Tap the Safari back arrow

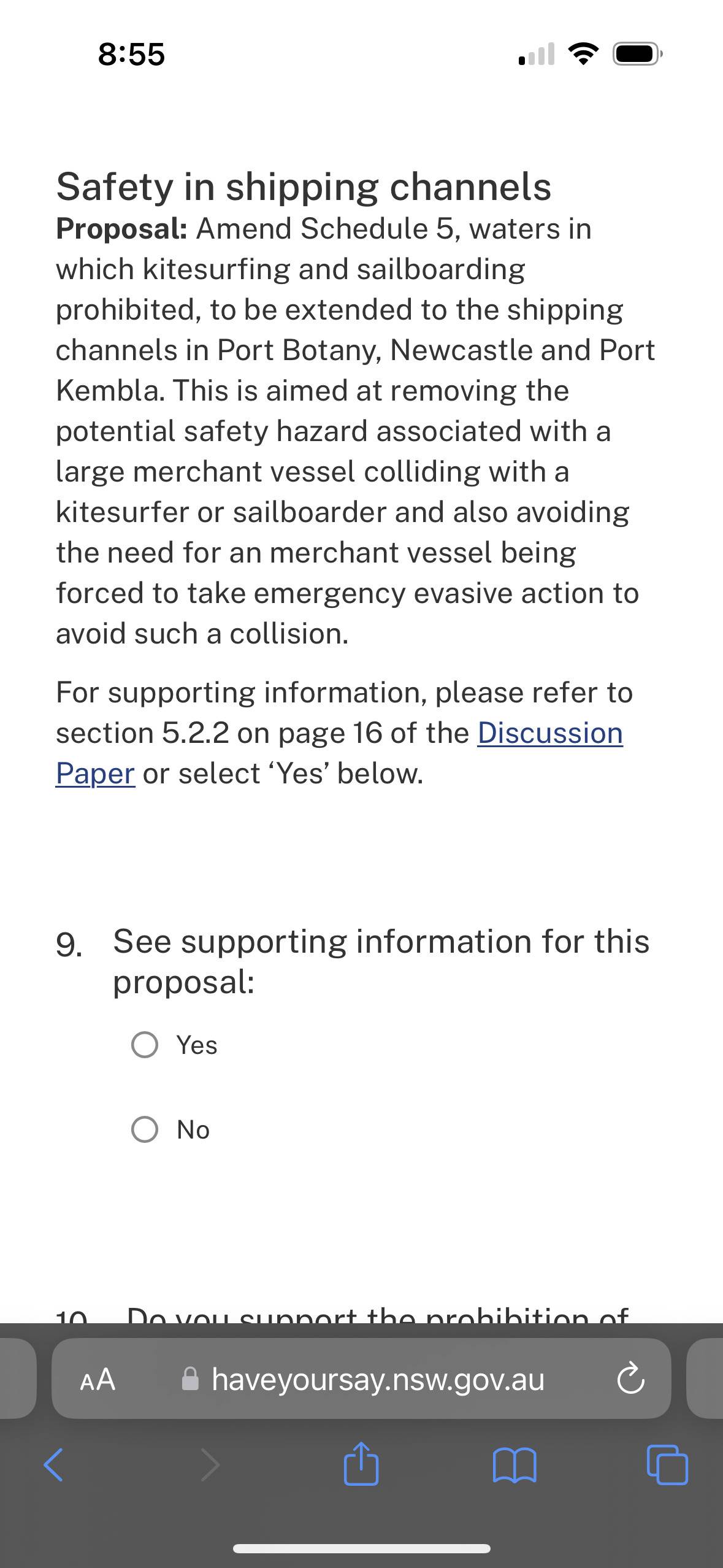coord(53,1464)
